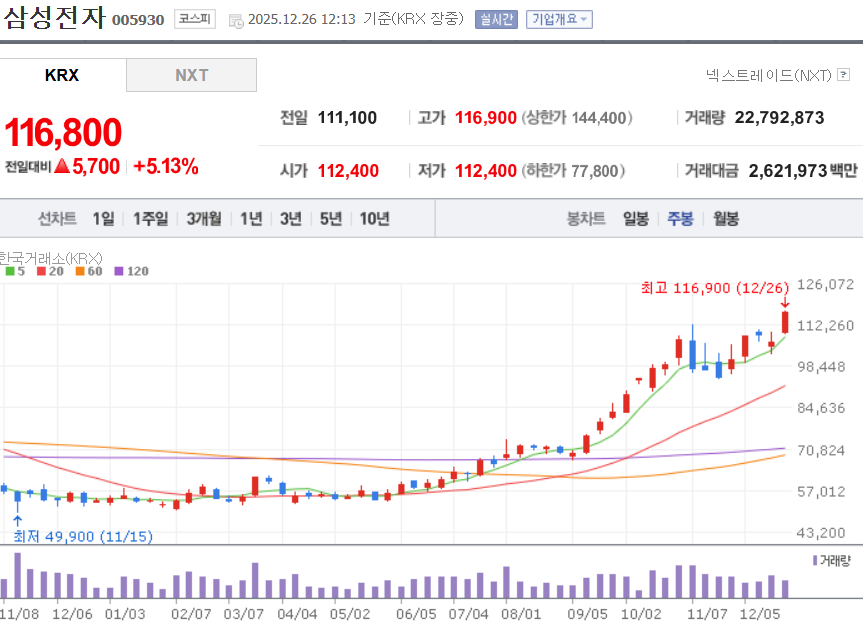This screenshot has width=863, height=642.
Task: Select the KRX exchange tab
Action: [x=63, y=75]
